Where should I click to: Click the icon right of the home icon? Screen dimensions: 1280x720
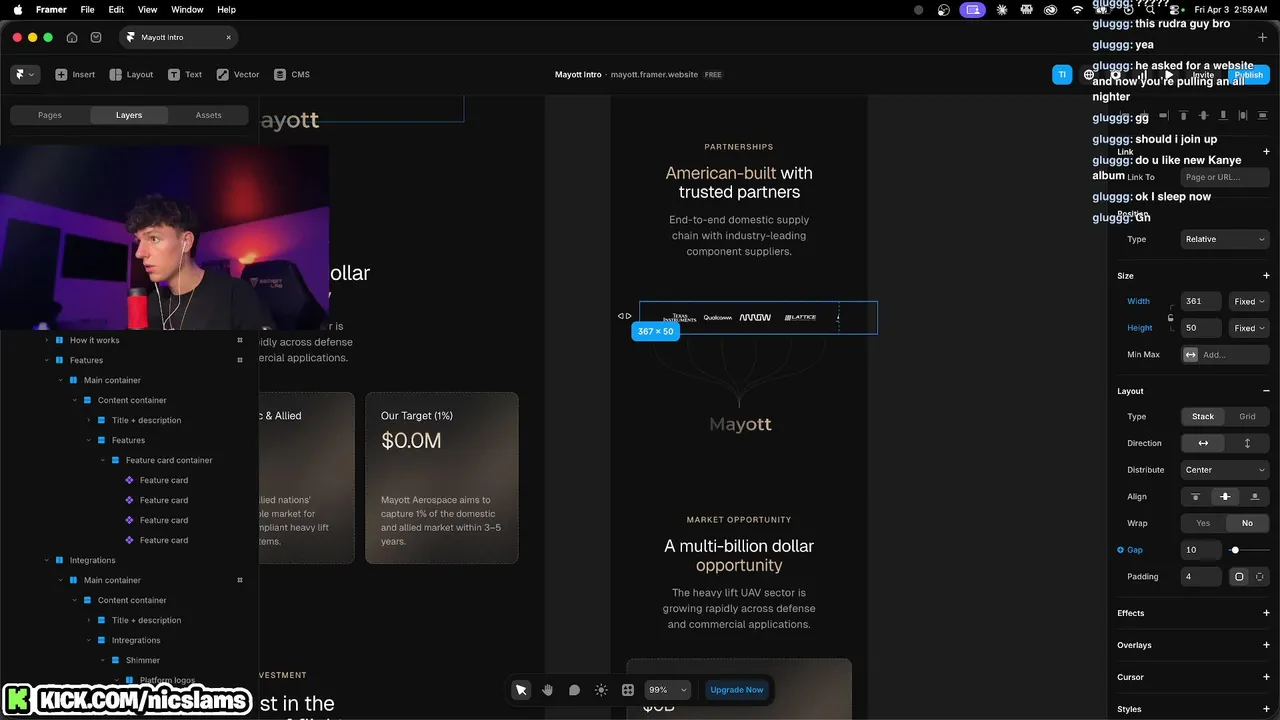[96, 37]
